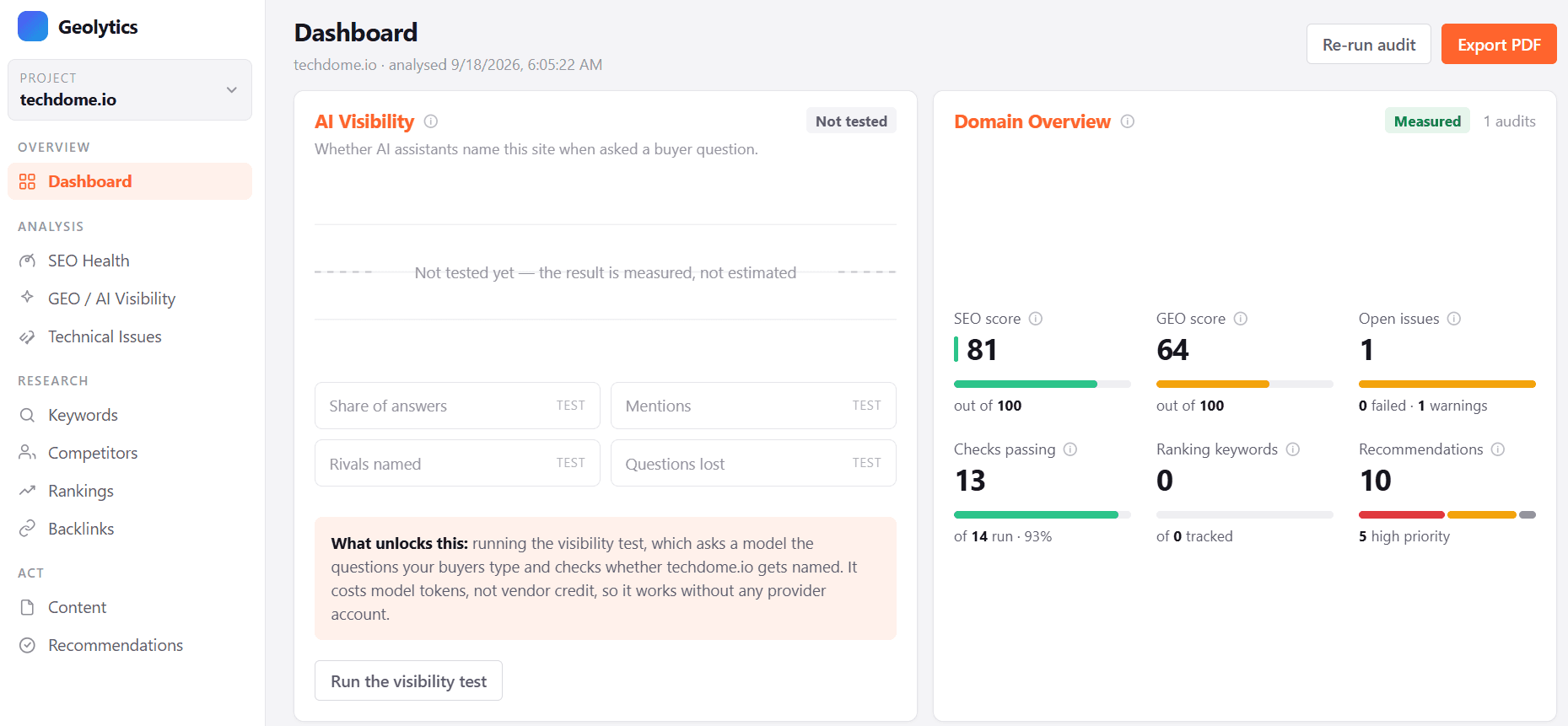Open the info icon beside AI Visibility
1568x726 pixels.
[x=431, y=121]
